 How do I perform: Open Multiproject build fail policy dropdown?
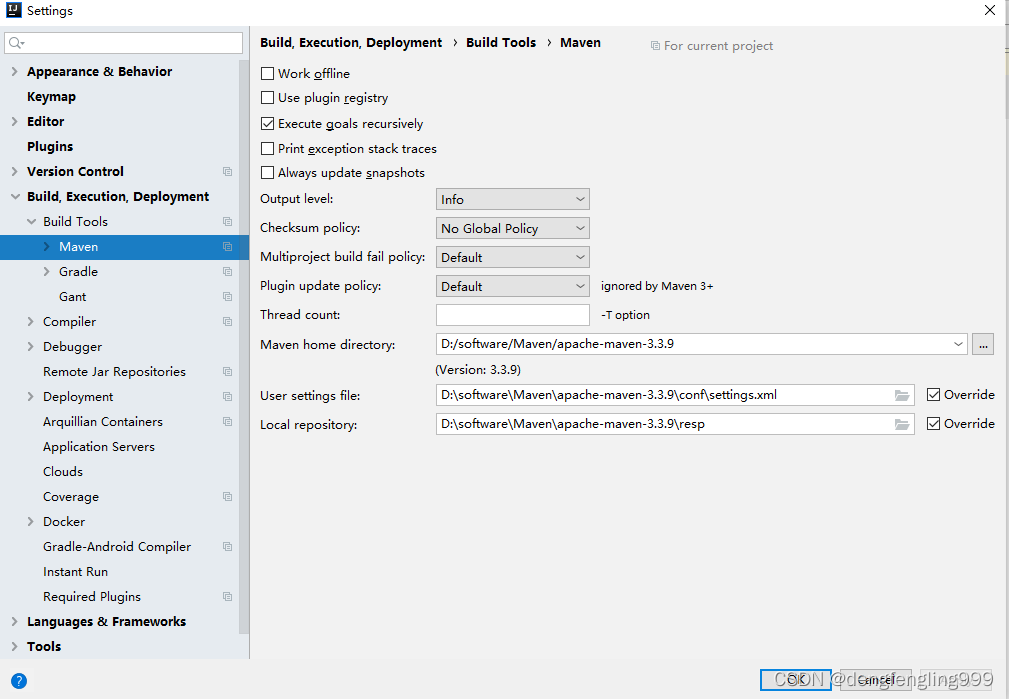pyautogui.click(x=512, y=257)
